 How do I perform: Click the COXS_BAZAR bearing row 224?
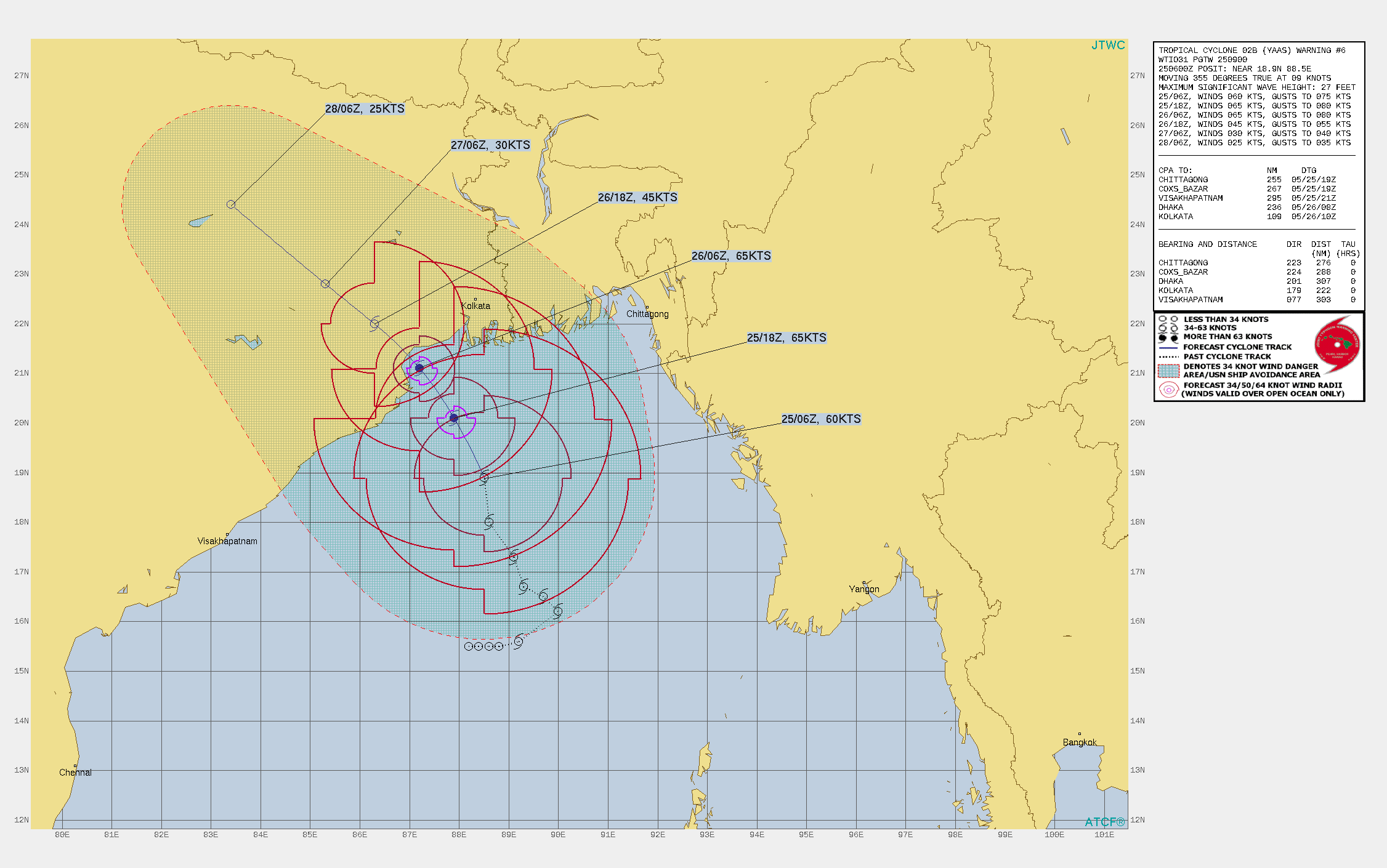pos(1256,272)
